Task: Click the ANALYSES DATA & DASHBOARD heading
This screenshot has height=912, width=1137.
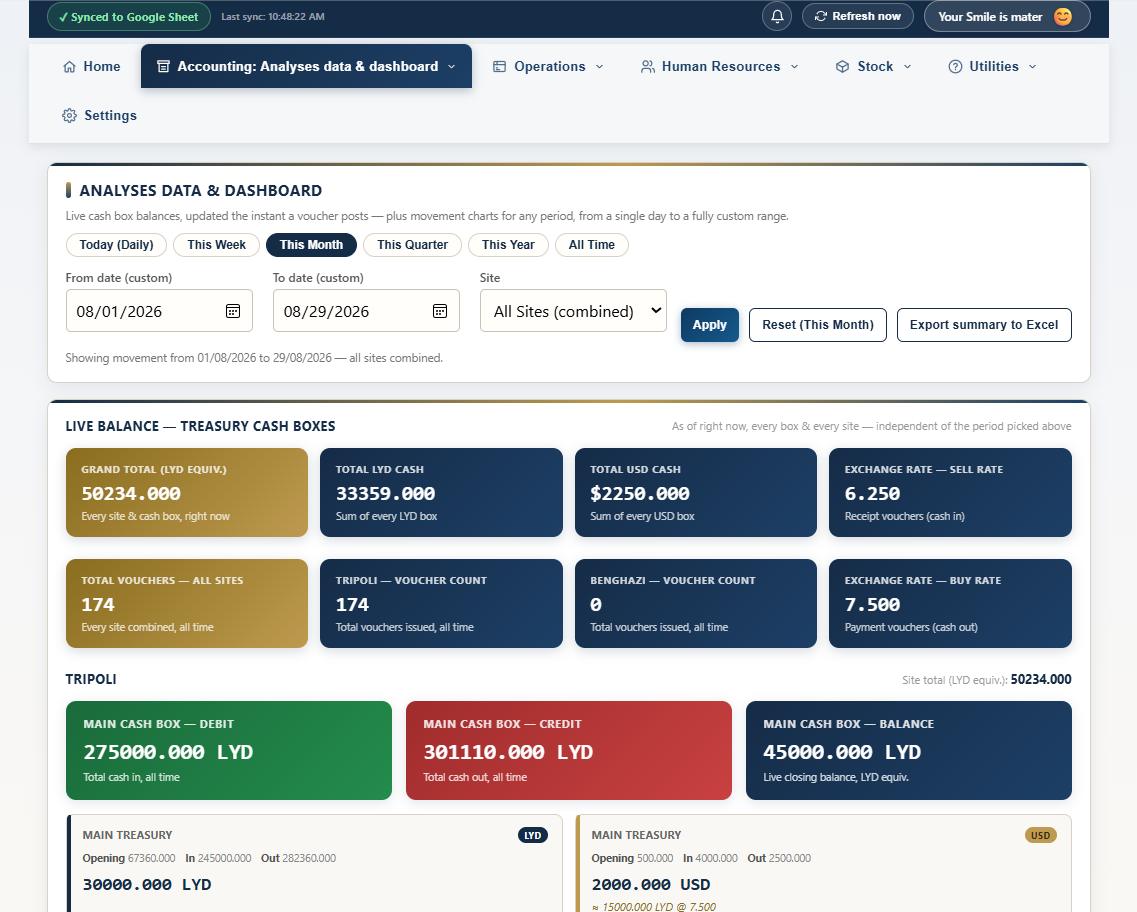Action: (200, 191)
